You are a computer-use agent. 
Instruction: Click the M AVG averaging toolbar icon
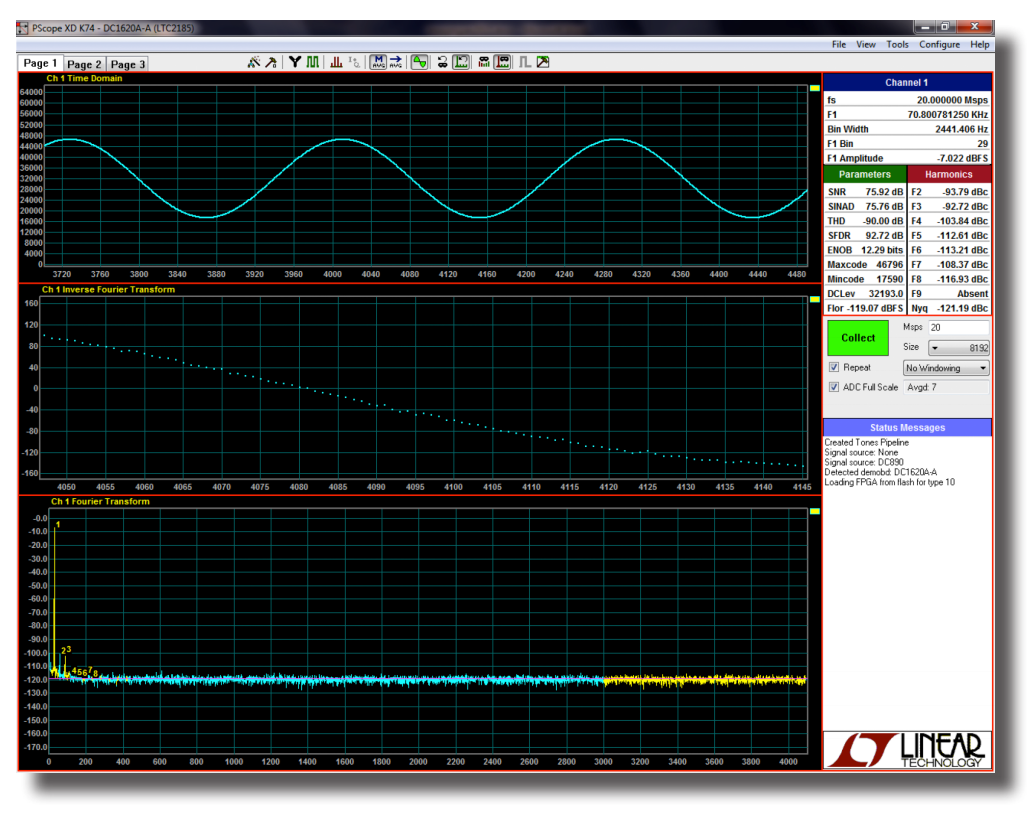click(x=378, y=62)
